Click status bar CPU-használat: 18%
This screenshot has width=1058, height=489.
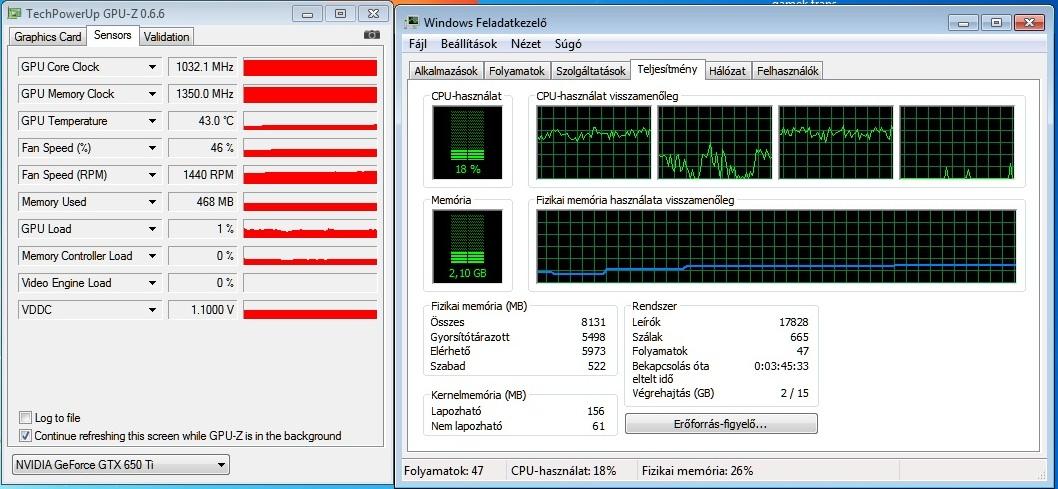coord(563,471)
